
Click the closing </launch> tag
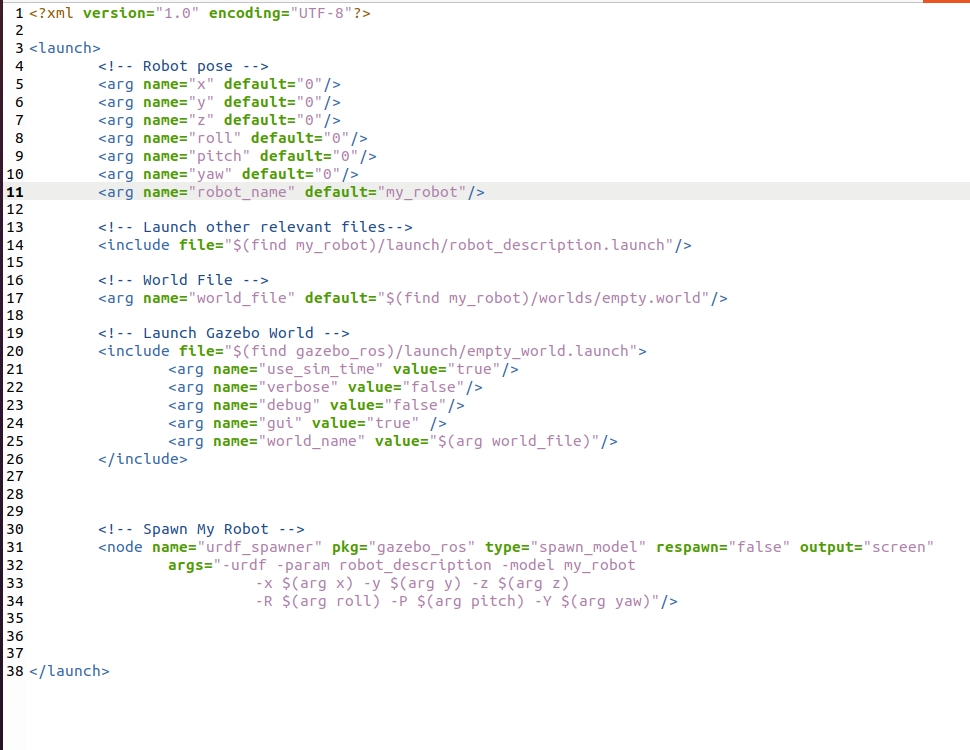pyautogui.click(x=69, y=671)
